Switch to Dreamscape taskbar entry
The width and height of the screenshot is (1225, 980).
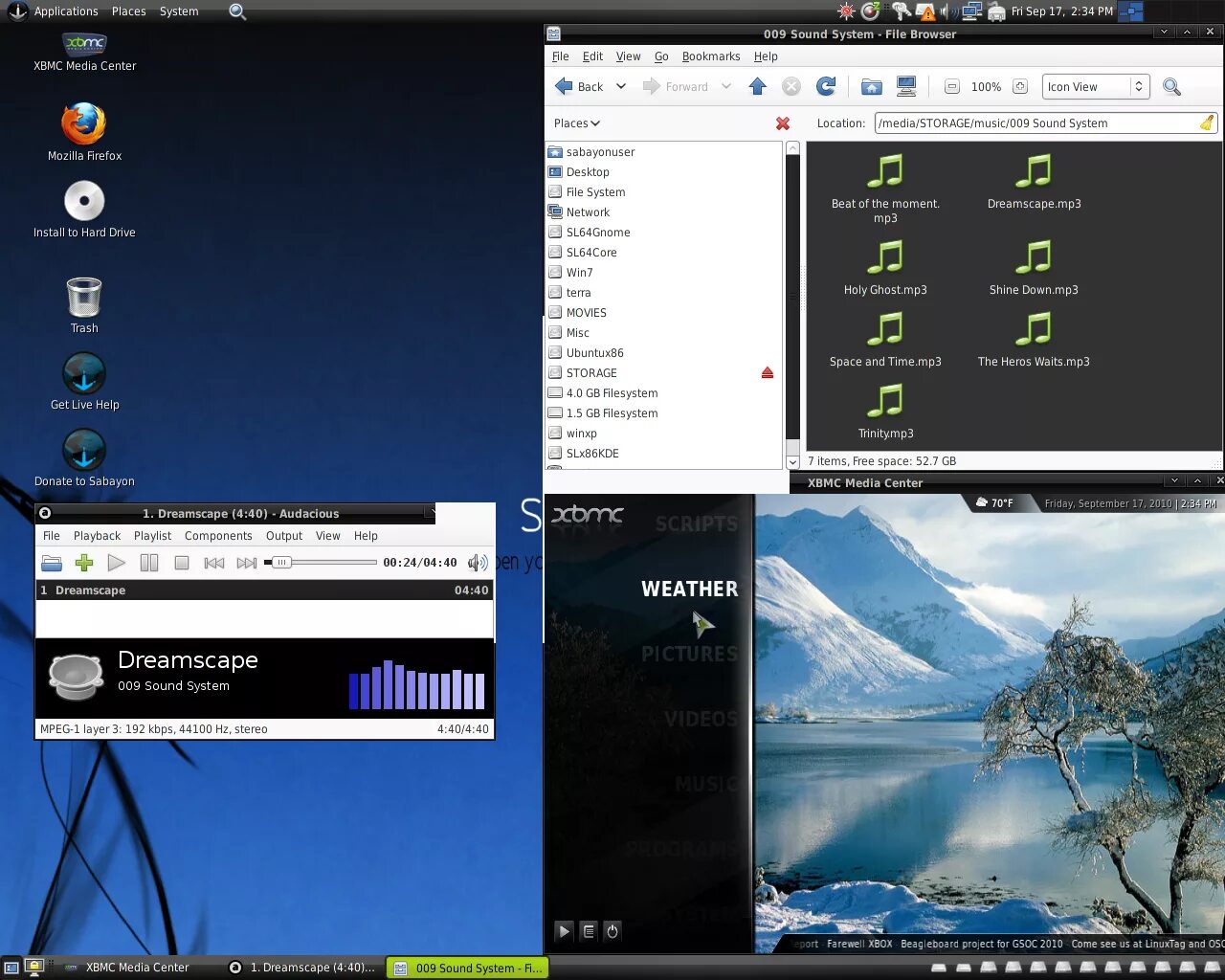point(302,968)
